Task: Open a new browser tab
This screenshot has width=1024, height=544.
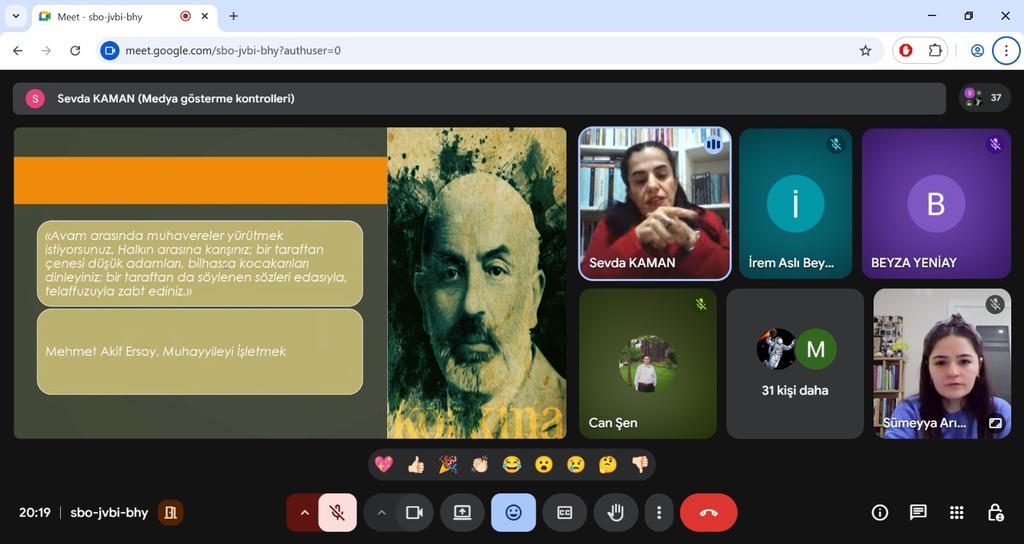Action: (234, 16)
